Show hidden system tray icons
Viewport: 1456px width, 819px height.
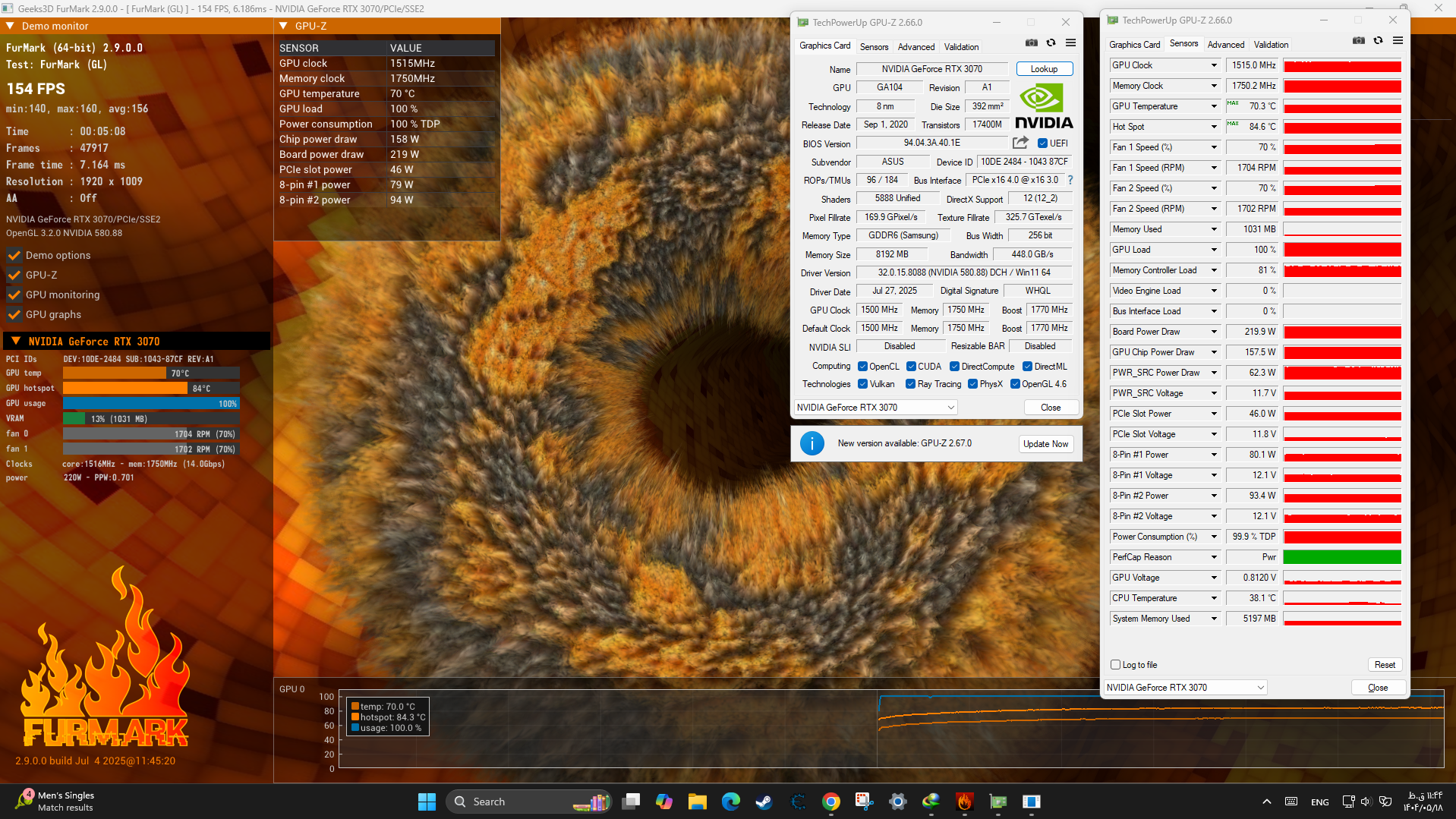(1266, 802)
